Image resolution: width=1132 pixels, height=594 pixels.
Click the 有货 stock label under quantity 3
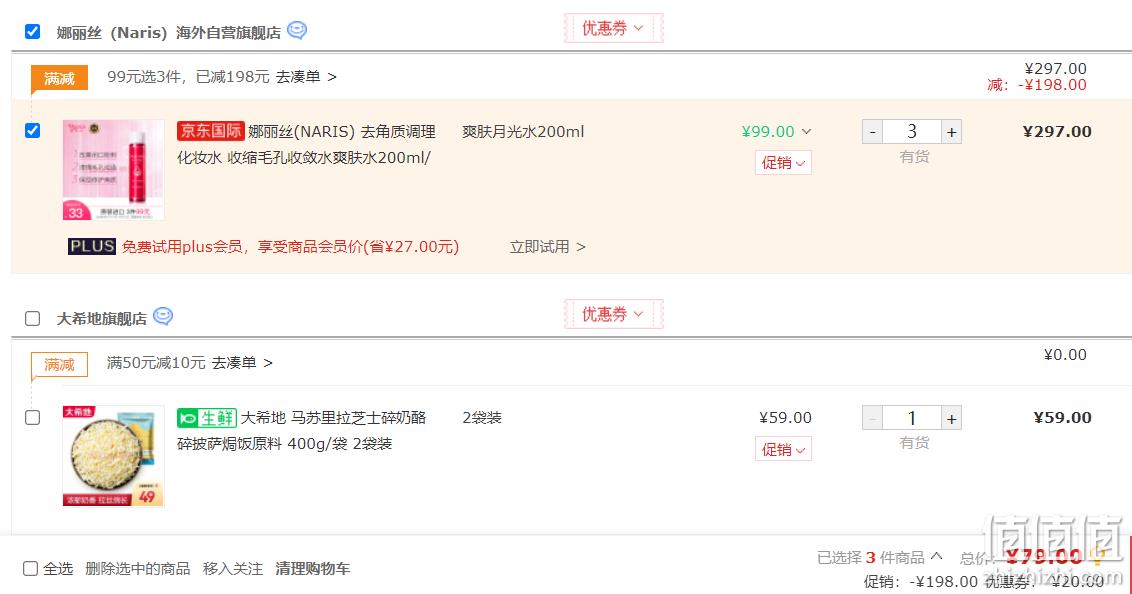pos(914,157)
